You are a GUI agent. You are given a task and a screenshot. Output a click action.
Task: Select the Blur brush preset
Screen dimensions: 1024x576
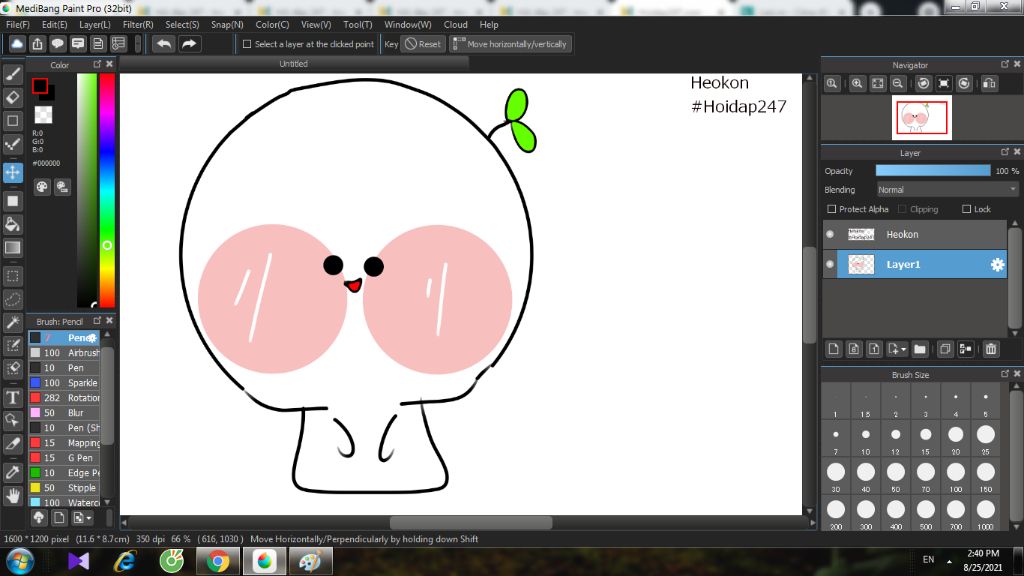click(x=64, y=413)
